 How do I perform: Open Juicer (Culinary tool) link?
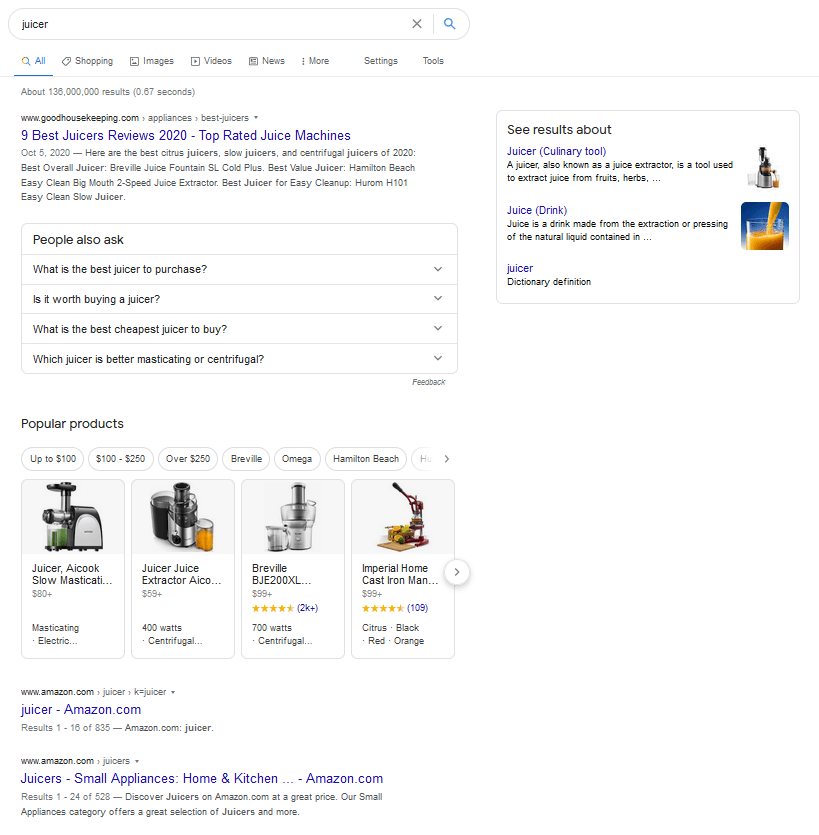click(x=556, y=151)
